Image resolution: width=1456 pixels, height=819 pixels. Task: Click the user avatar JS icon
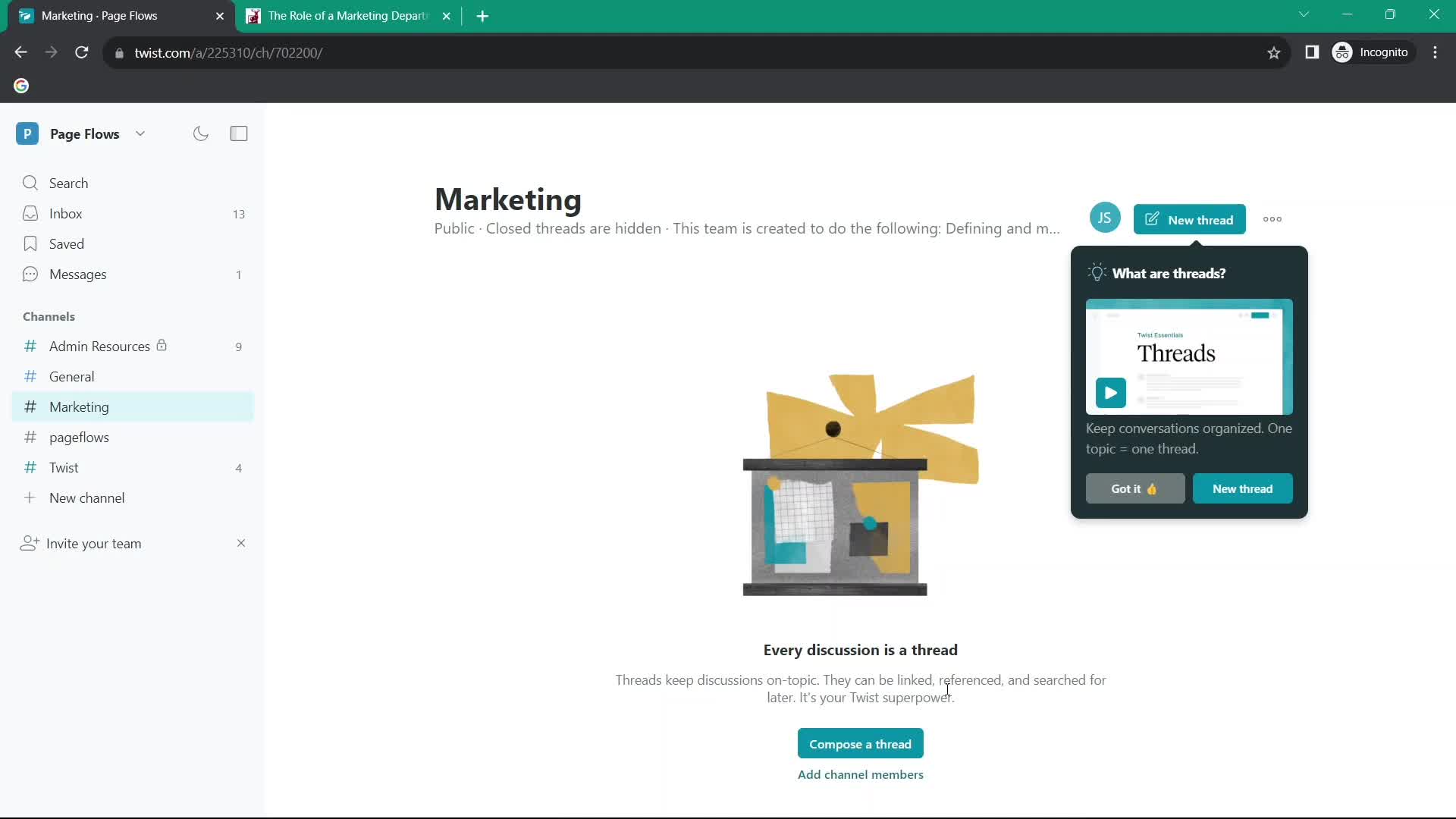coord(1105,218)
